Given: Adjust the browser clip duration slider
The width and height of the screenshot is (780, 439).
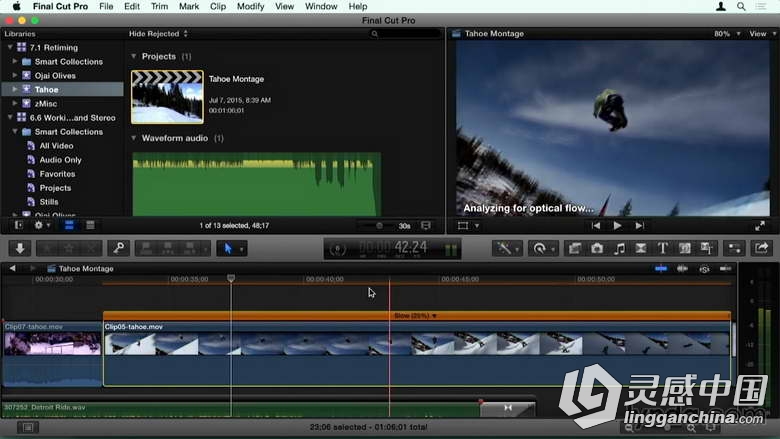Looking at the screenshot, I should click(379, 226).
